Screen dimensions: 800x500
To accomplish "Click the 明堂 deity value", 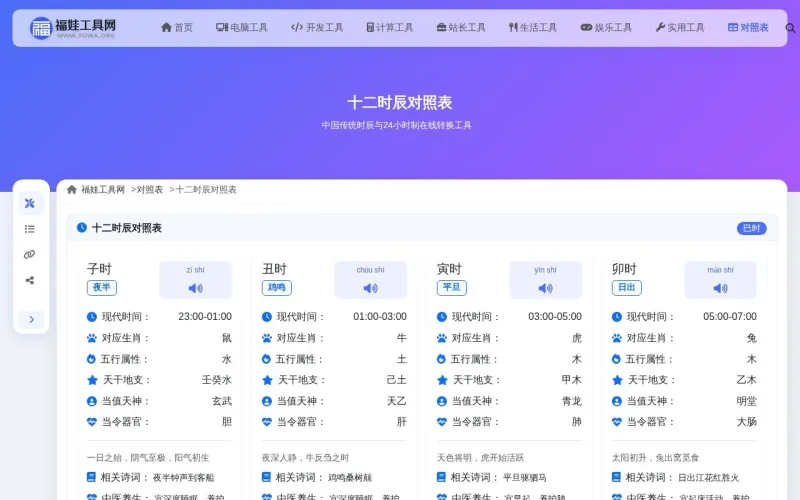I will pyautogui.click(x=746, y=402).
